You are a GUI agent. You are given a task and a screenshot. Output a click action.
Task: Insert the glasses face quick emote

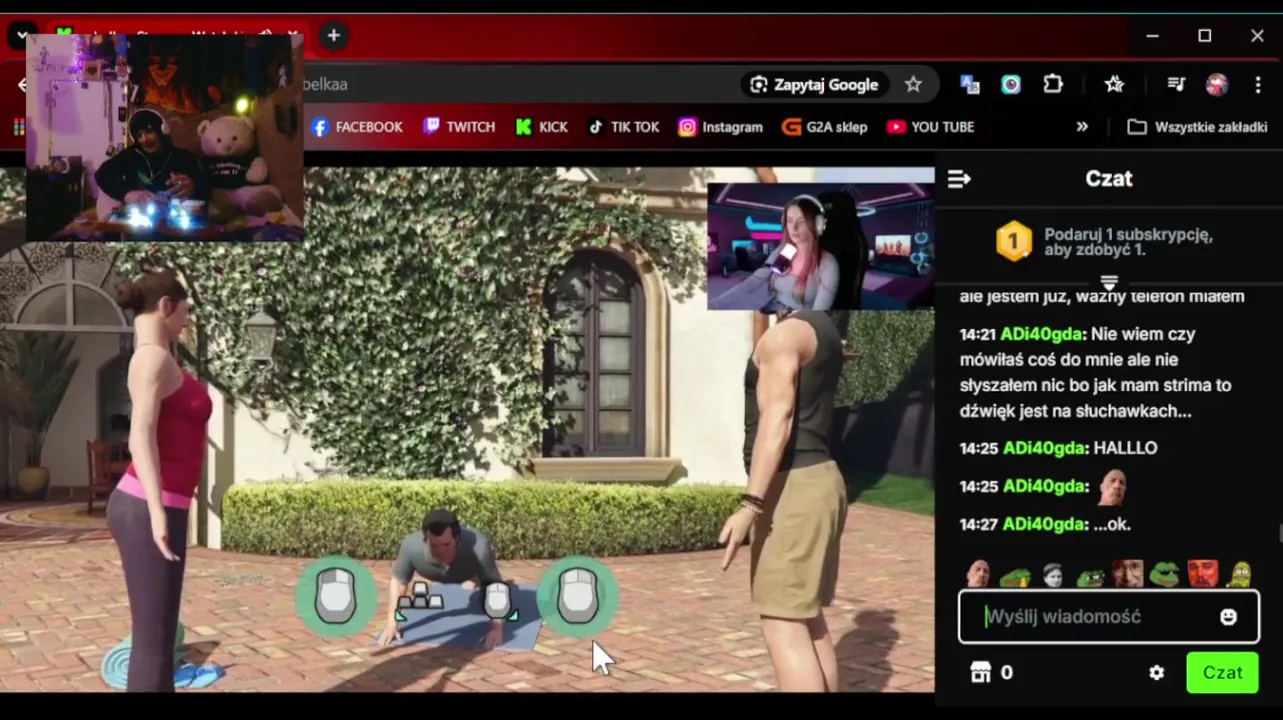[x=1127, y=574]
